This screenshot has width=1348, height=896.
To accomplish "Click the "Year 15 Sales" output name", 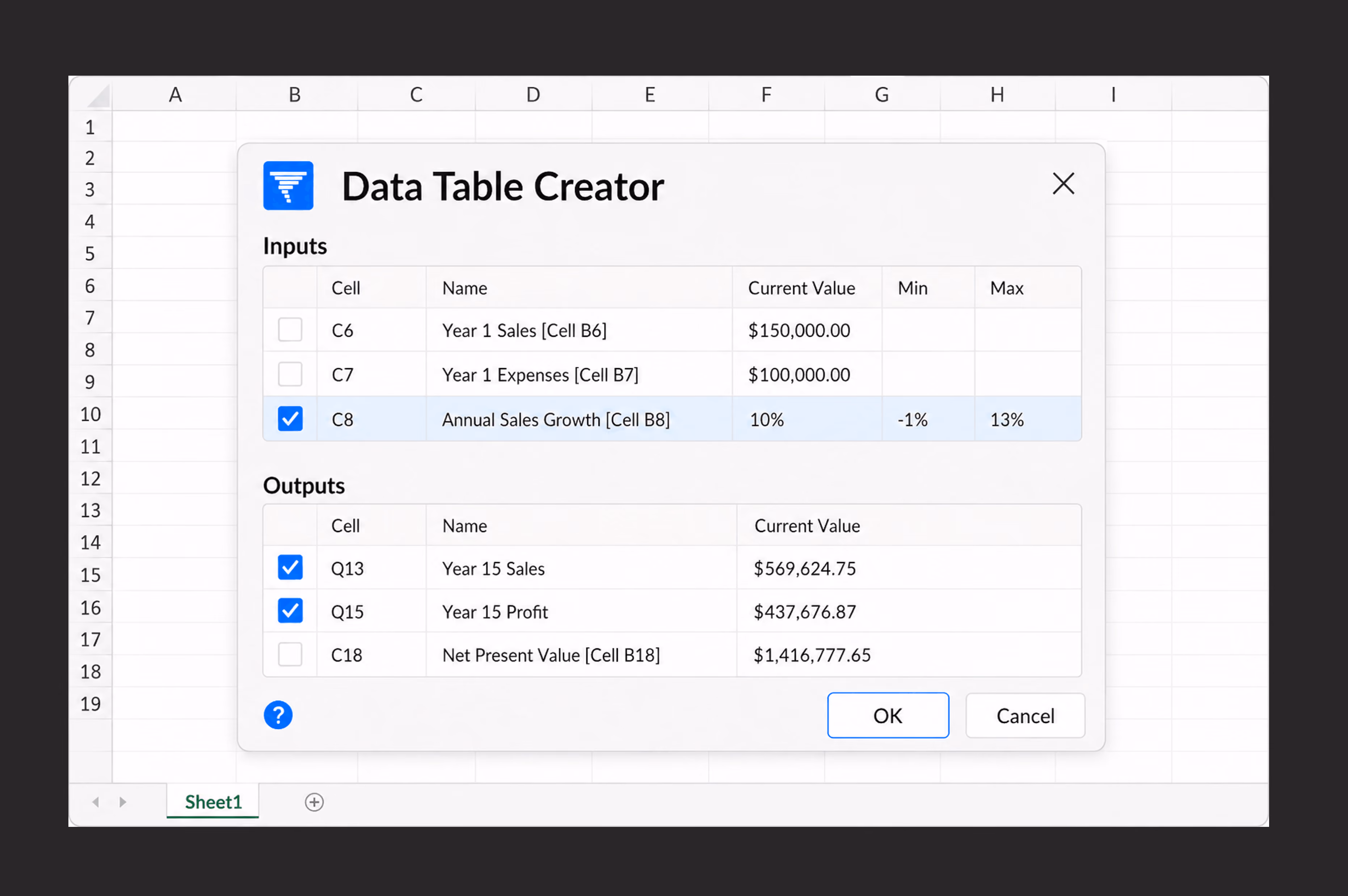I will click(x=493, y=569).
